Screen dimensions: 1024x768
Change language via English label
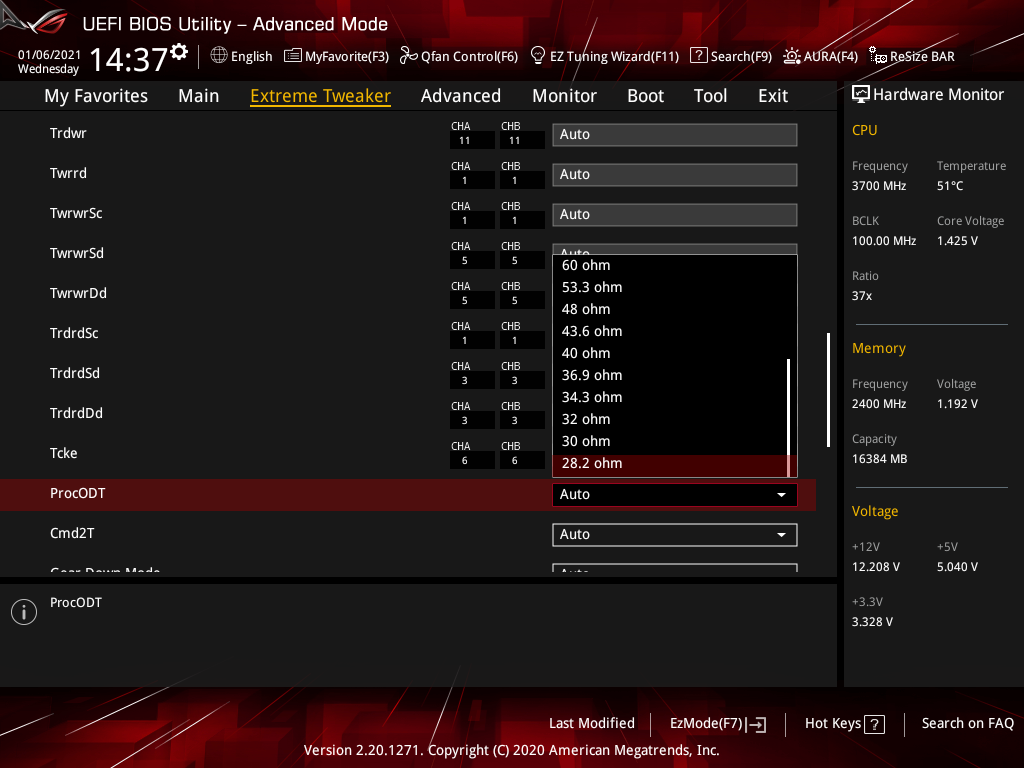click(251, 57)
